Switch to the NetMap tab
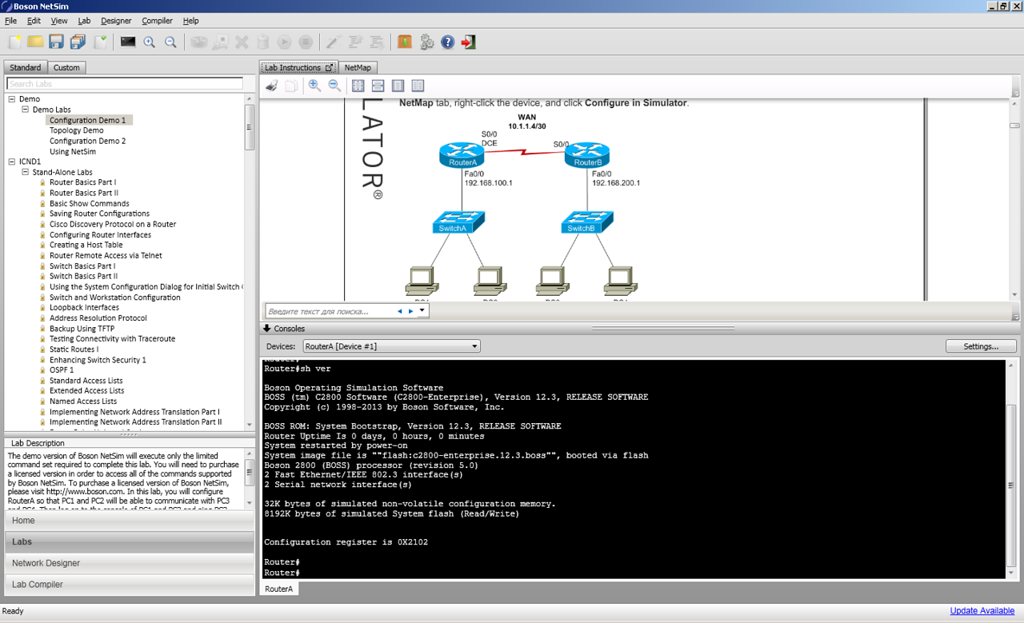The height and width of the screenshot is (623, 1024). [357, 67]
